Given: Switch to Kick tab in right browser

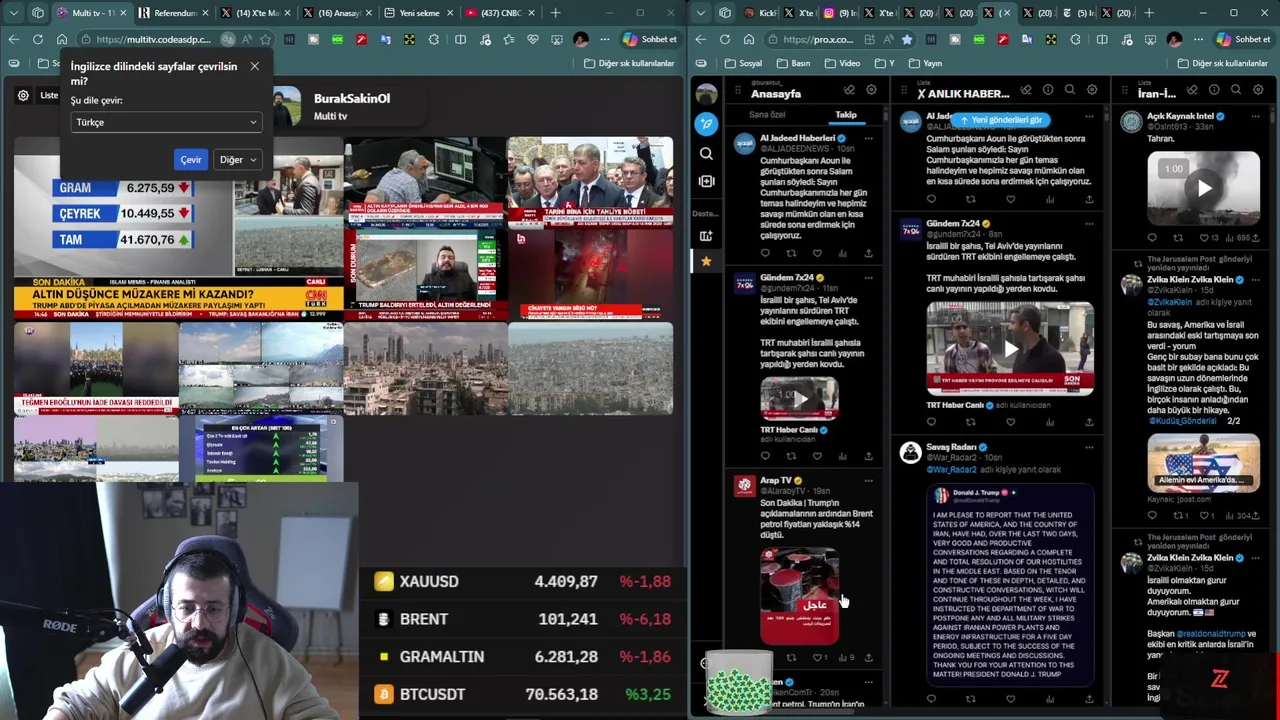Looking at the screenshot, I should [x=760, y=13].
